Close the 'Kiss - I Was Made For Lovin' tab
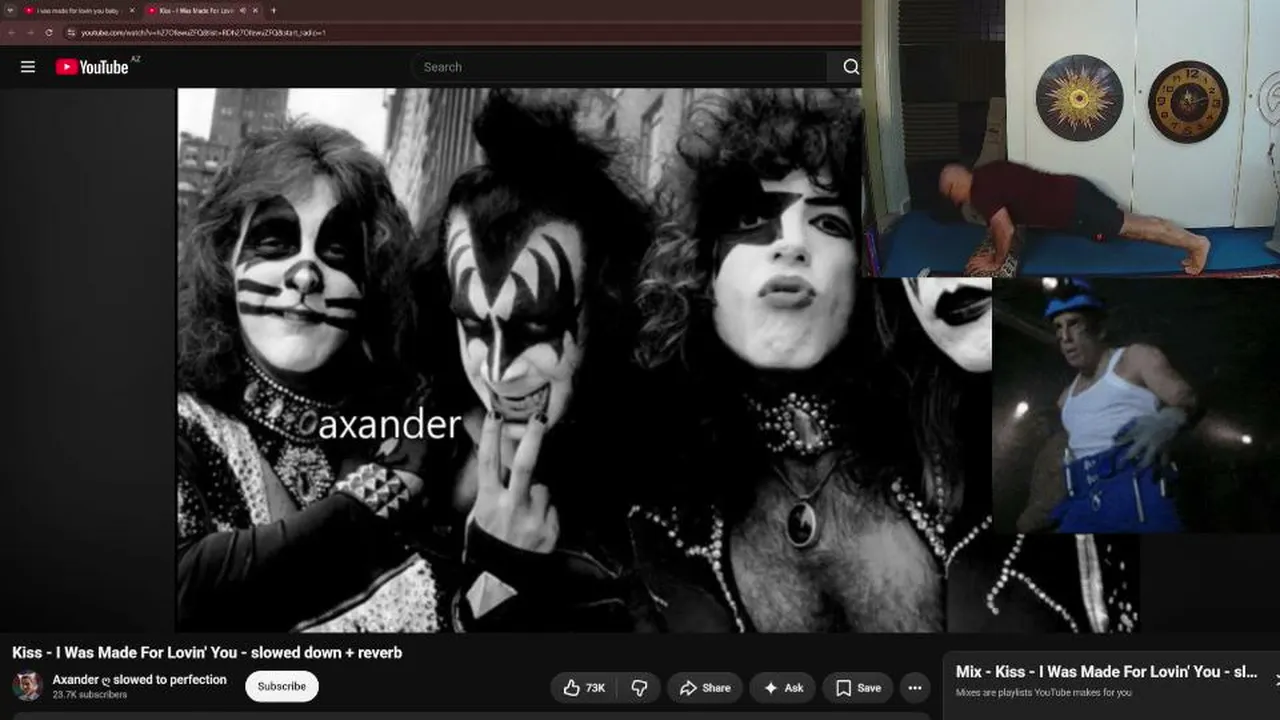1280x720 pixels. click(255, 10)
